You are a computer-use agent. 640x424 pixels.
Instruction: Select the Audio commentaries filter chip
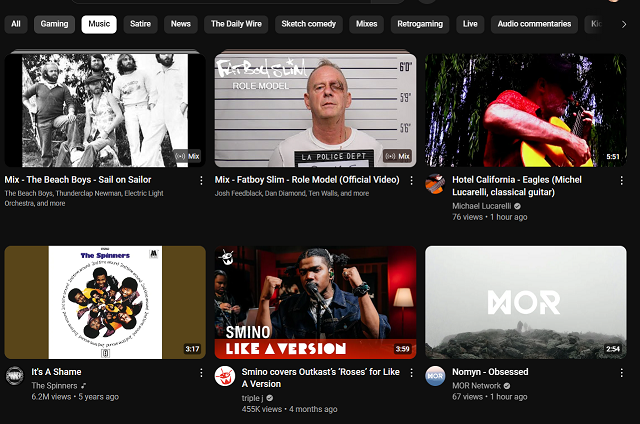click(534, 24)
